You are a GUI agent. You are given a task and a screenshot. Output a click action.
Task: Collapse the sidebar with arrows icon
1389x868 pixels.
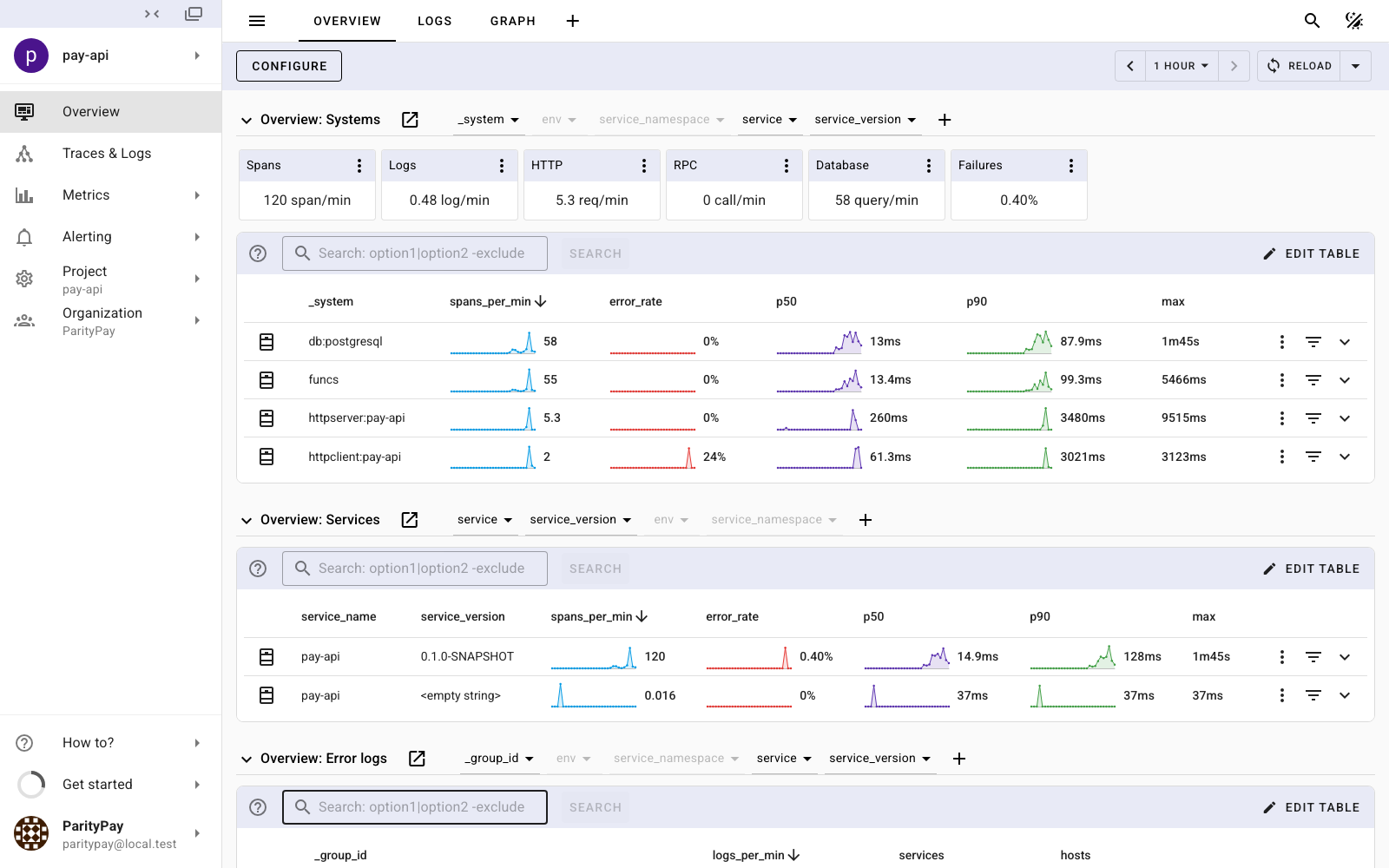point(152,14)
